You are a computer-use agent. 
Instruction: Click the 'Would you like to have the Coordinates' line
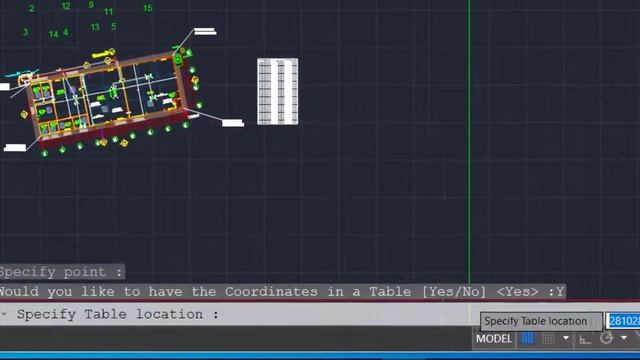click(x=282, y=291)
